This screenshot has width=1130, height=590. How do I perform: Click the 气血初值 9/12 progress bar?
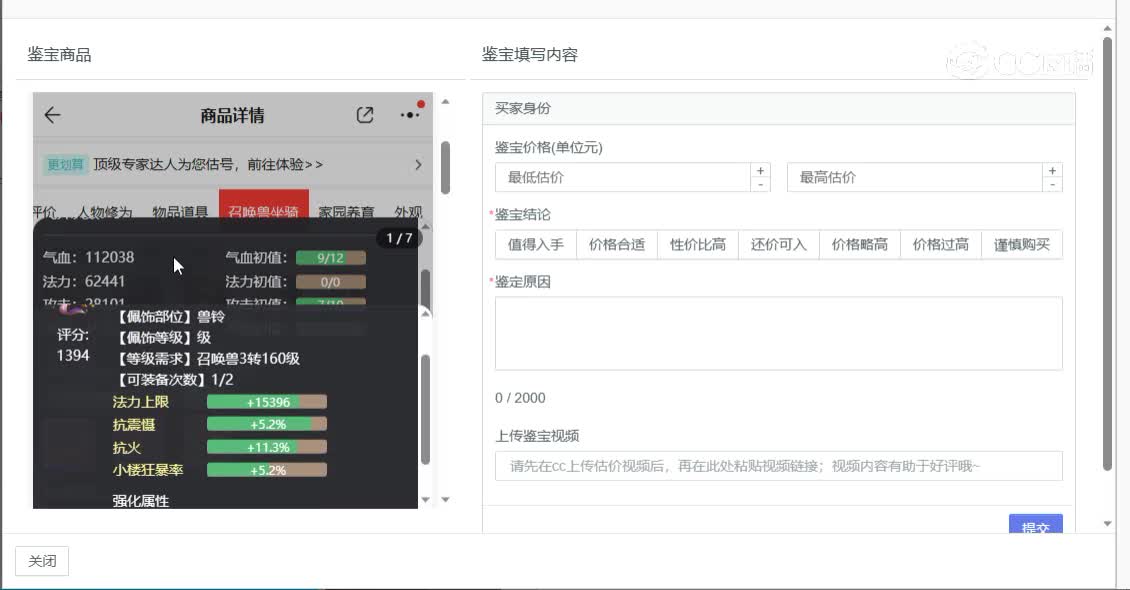tap(331, 258)
